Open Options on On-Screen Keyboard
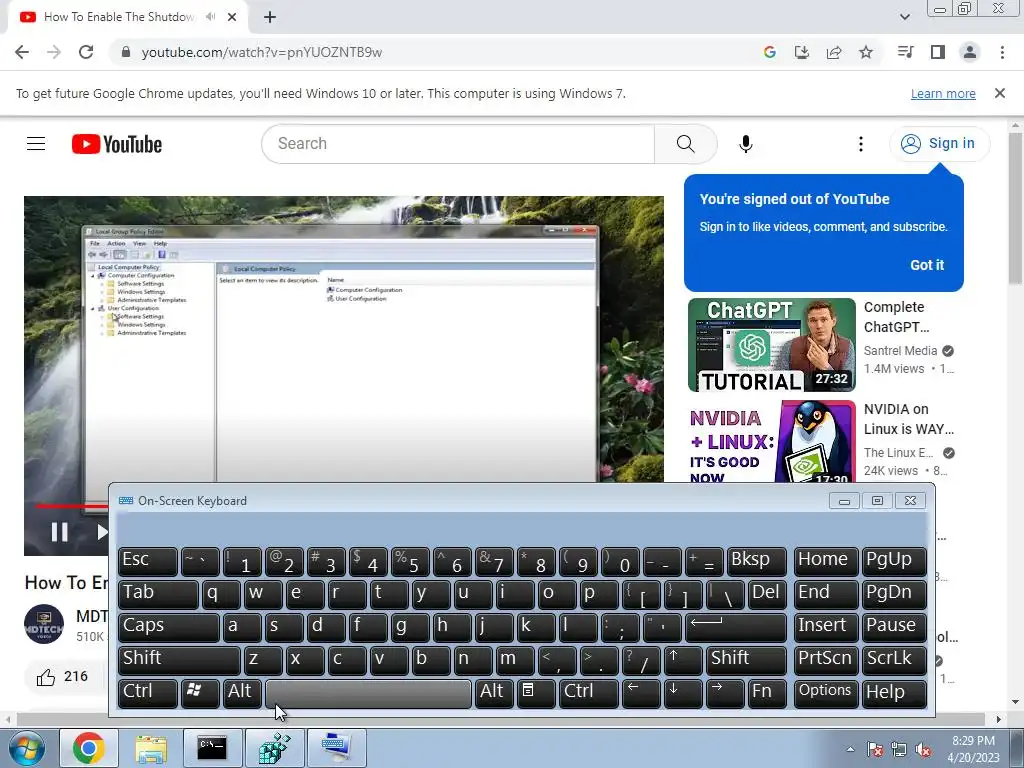Screen dimensions: 1024x768 coord(825,694)
